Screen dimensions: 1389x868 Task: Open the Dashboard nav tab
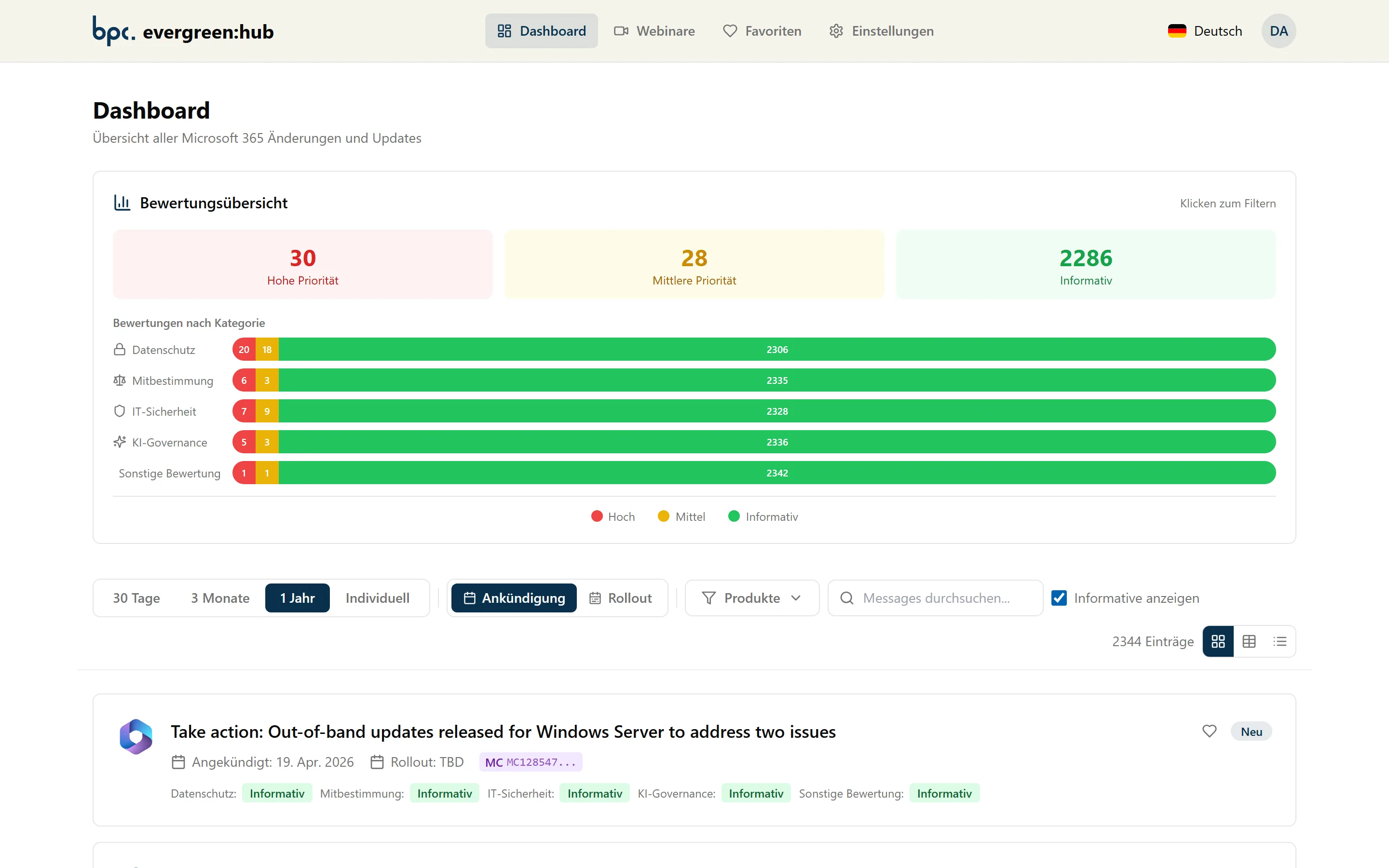pyautogui.click(x=541, y=31)
